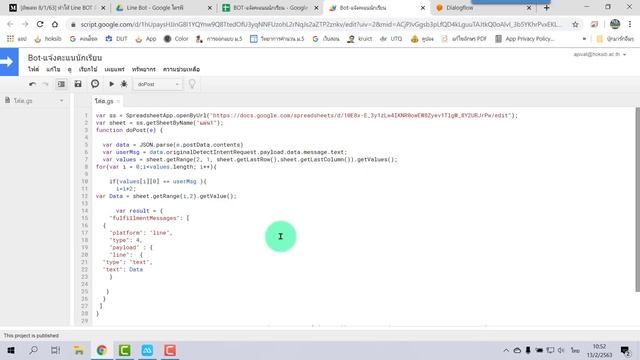The height and width of the screenshot is (360, 640).
Task: Open the UTQ bookmark
Action: click(391, 39)
